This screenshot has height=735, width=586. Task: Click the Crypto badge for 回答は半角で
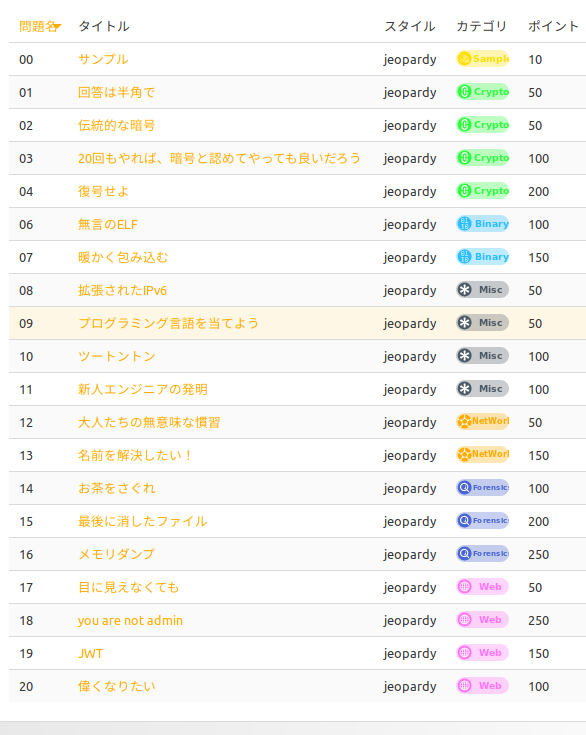[483, 91]
